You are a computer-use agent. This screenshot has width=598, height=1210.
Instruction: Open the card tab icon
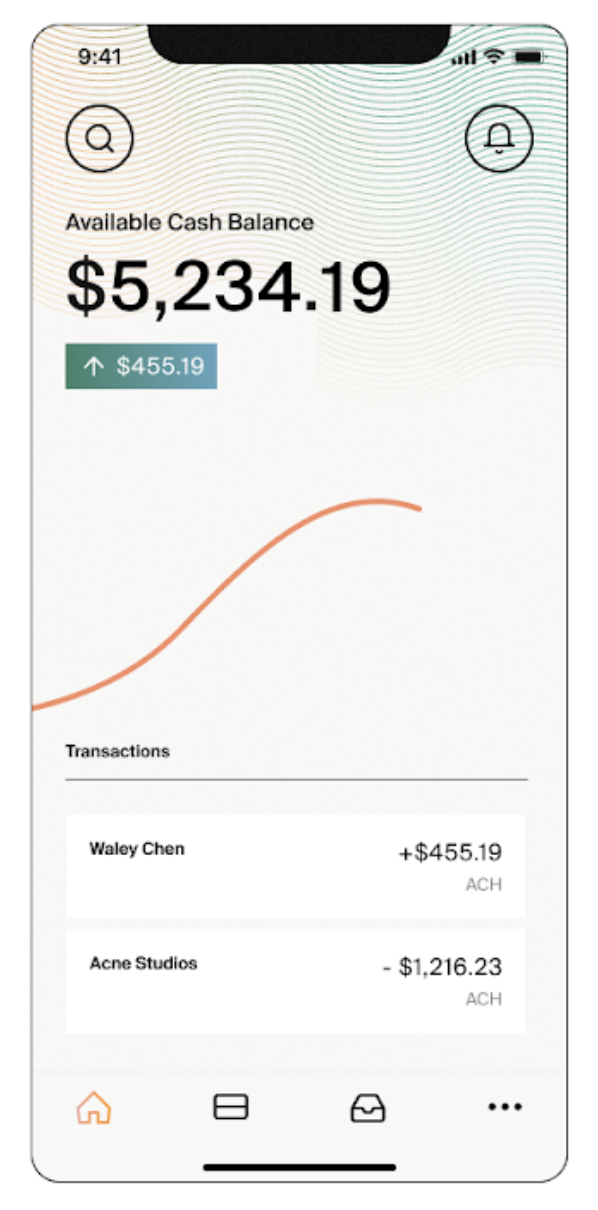pos(231,1107)
